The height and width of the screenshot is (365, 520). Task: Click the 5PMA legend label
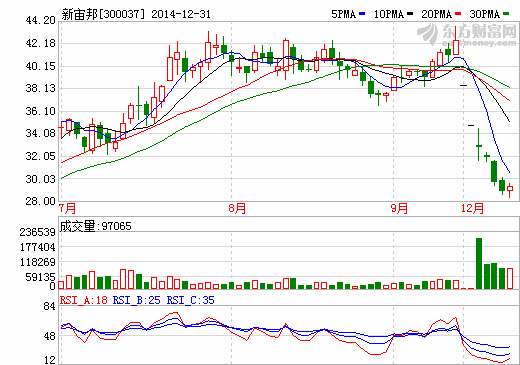click(343, 14)
